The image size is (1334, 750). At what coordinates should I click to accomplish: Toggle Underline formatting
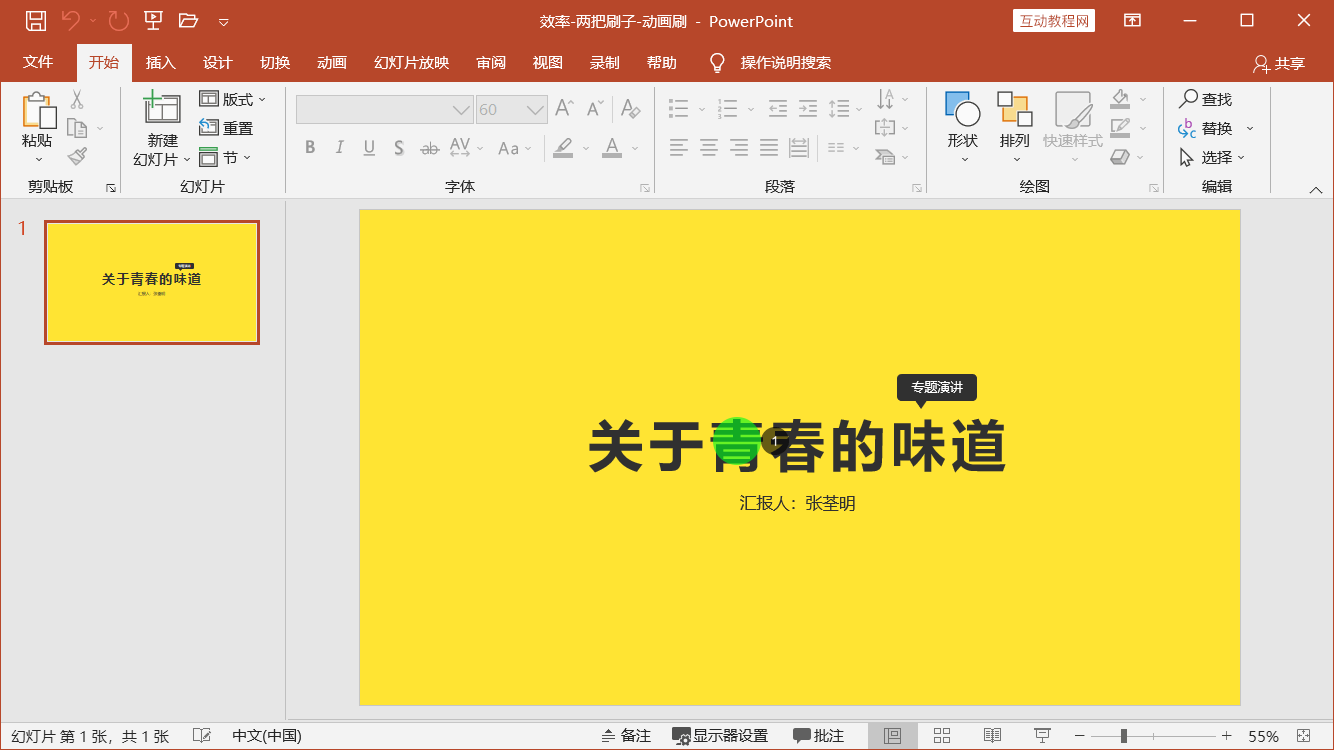tap(369, 148)
